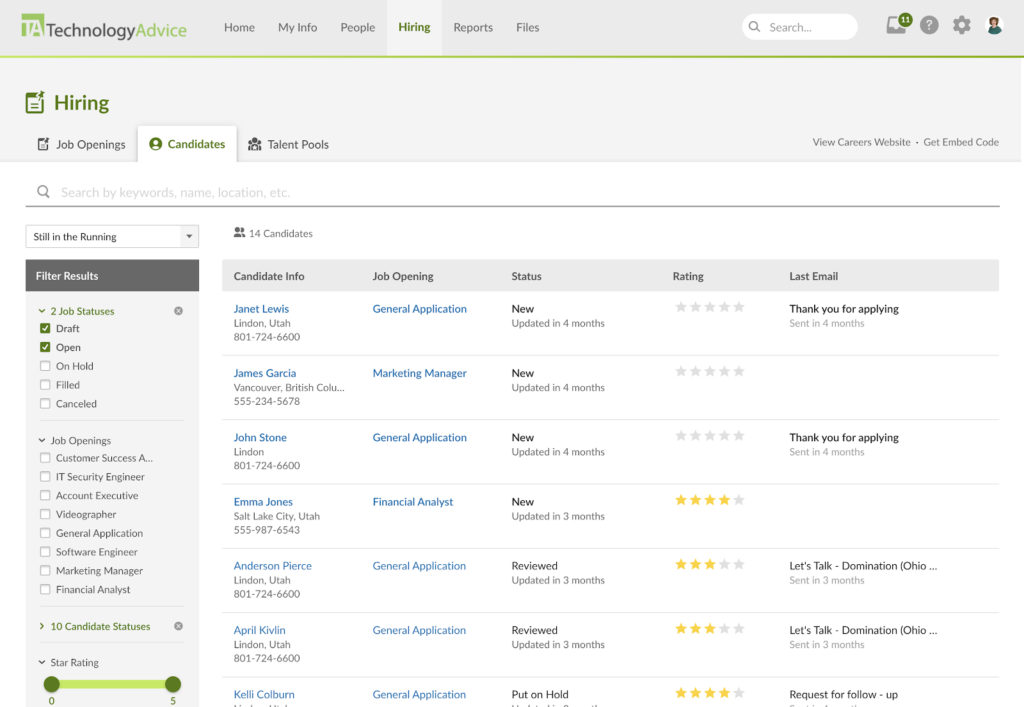1024x707 pixels.
Task: Open the My Info menu
Action: click(297, 27)
